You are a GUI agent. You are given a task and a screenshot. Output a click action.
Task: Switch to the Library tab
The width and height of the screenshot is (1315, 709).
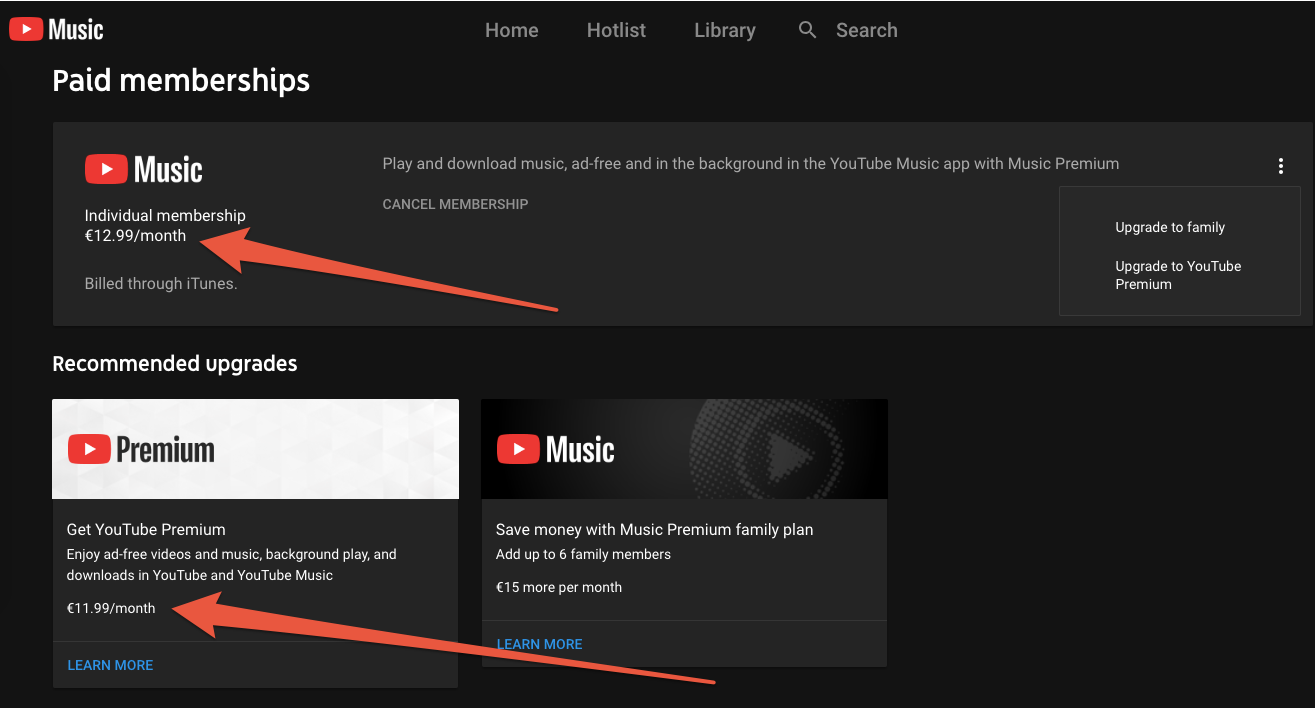725,30
